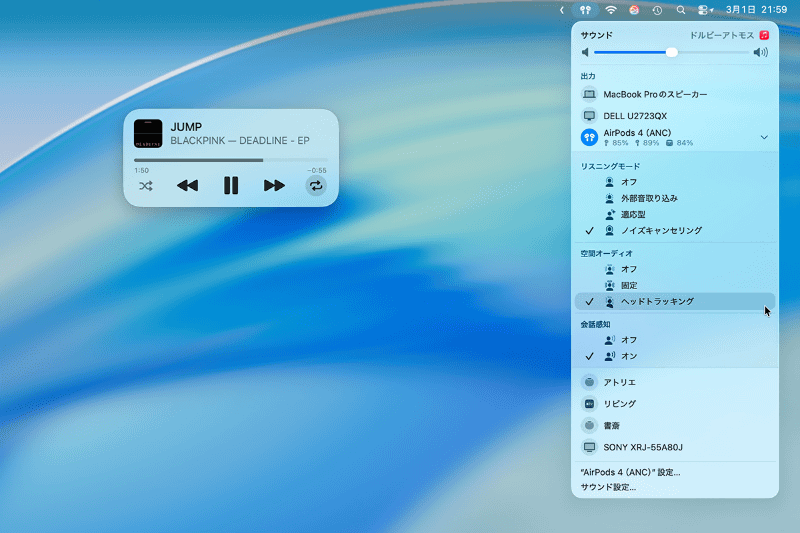Set listening mode to 適応型
This screenshot has width=800, height=533.
[675, 215]
